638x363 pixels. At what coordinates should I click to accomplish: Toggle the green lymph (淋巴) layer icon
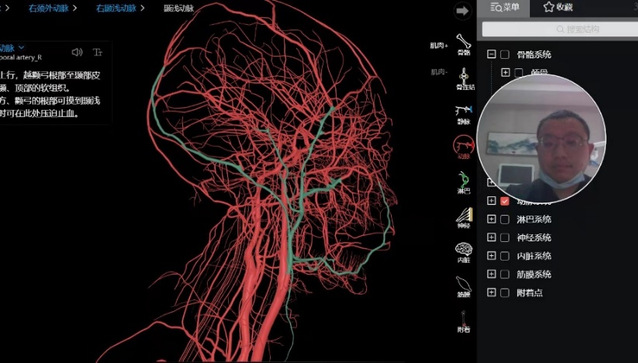coord(463,183)
